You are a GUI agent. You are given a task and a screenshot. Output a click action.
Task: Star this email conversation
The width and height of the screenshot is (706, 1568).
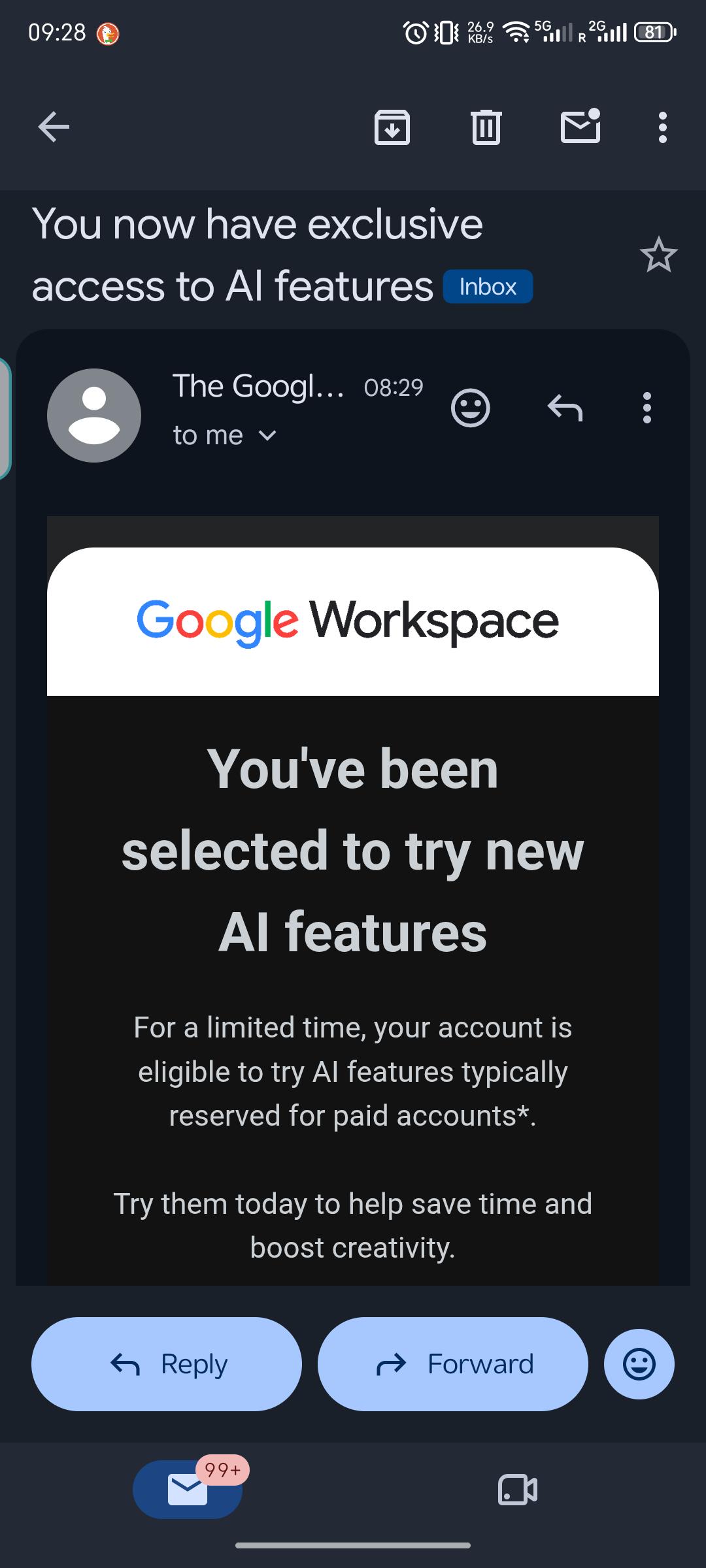[658, 255]
